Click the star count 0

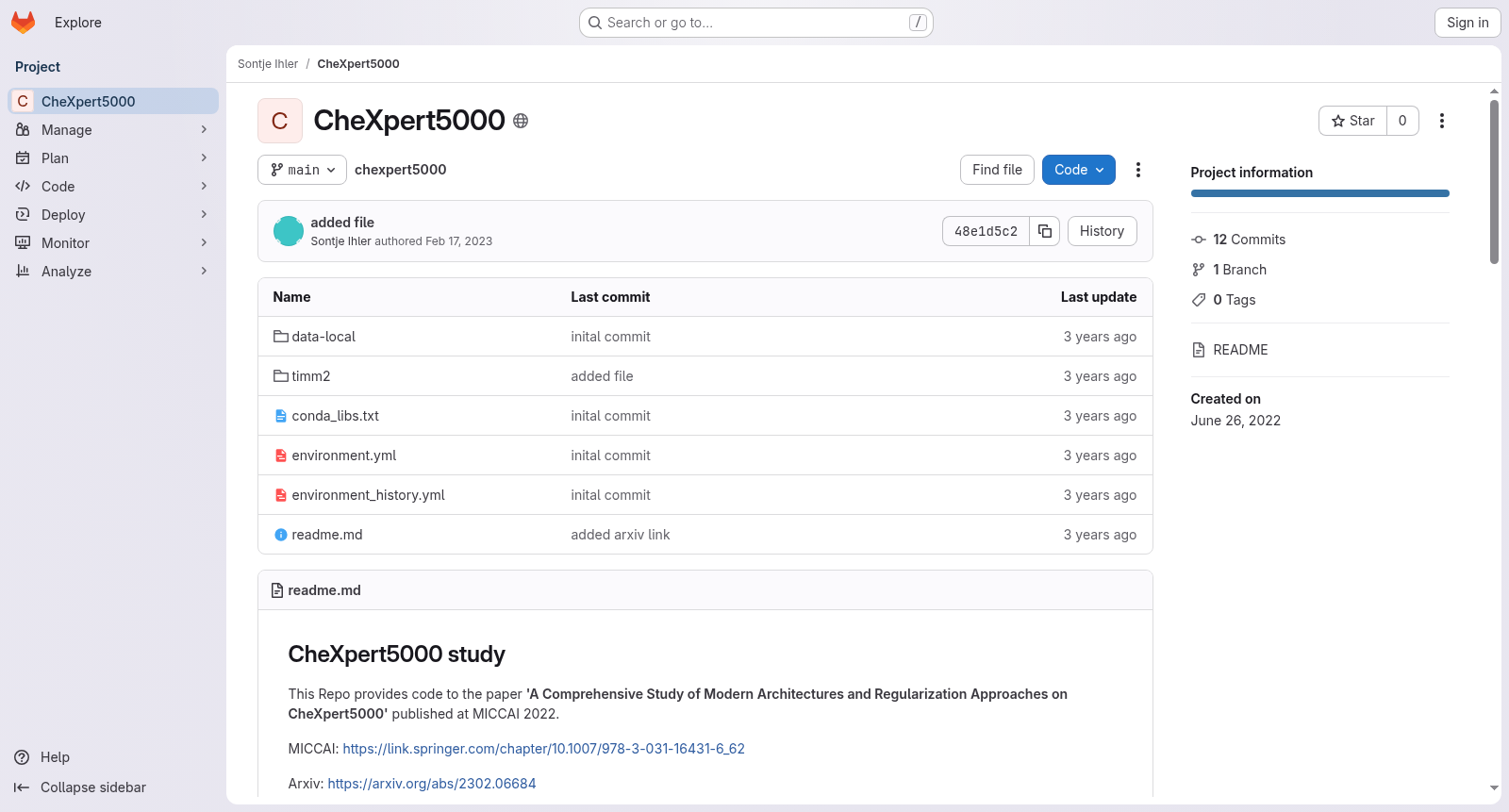1402,121
